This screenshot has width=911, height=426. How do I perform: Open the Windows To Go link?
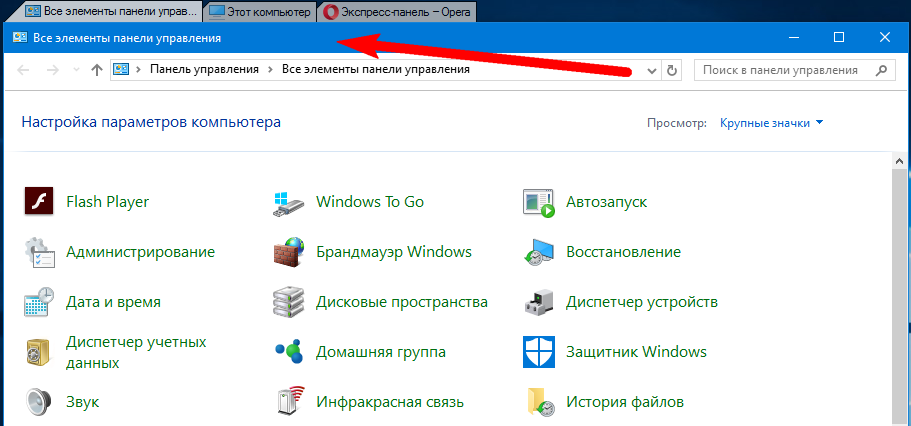(370, 202)
